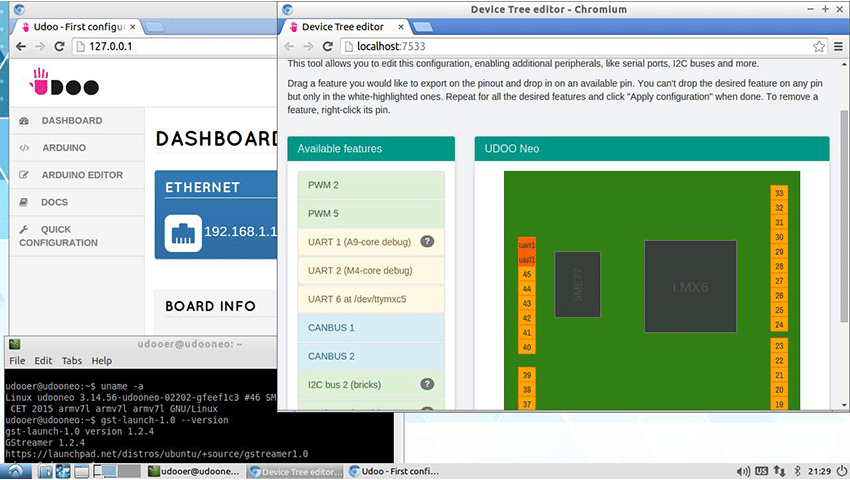
Task: Open the terminal Tabs menu
Action: coord(72,361)
